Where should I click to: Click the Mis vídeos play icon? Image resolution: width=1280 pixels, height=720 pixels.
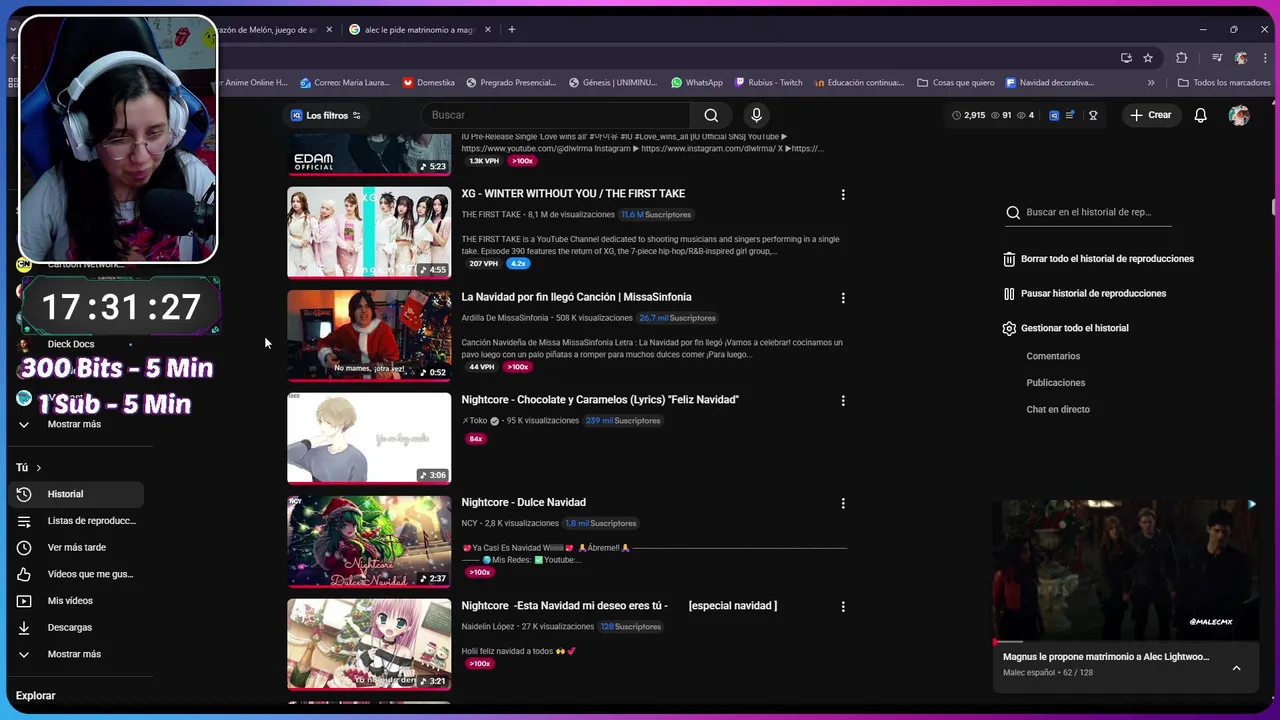click(24, 601)
